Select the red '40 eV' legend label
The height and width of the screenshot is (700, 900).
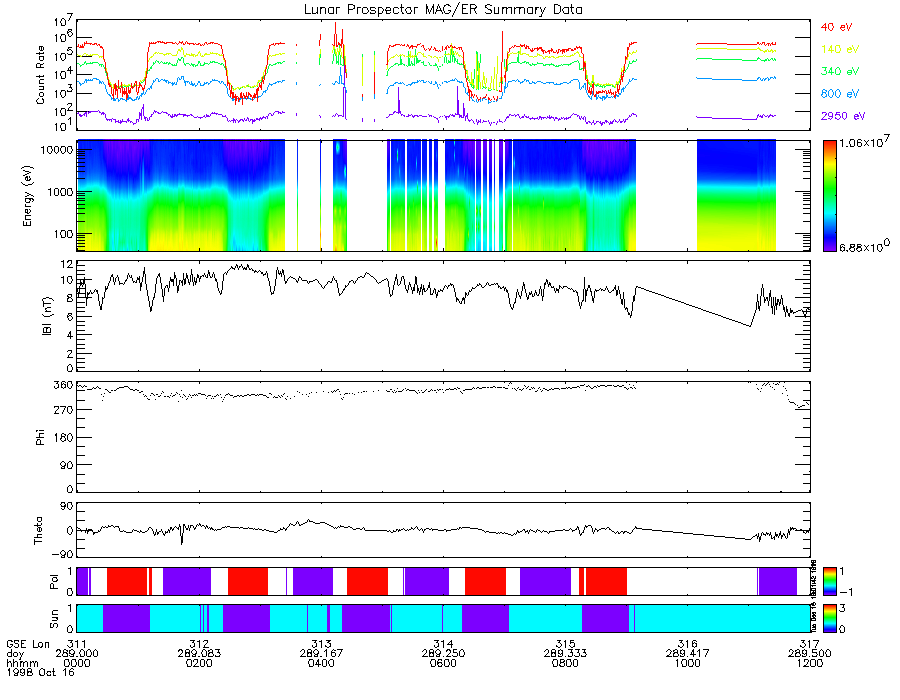[x=836, y=27]
